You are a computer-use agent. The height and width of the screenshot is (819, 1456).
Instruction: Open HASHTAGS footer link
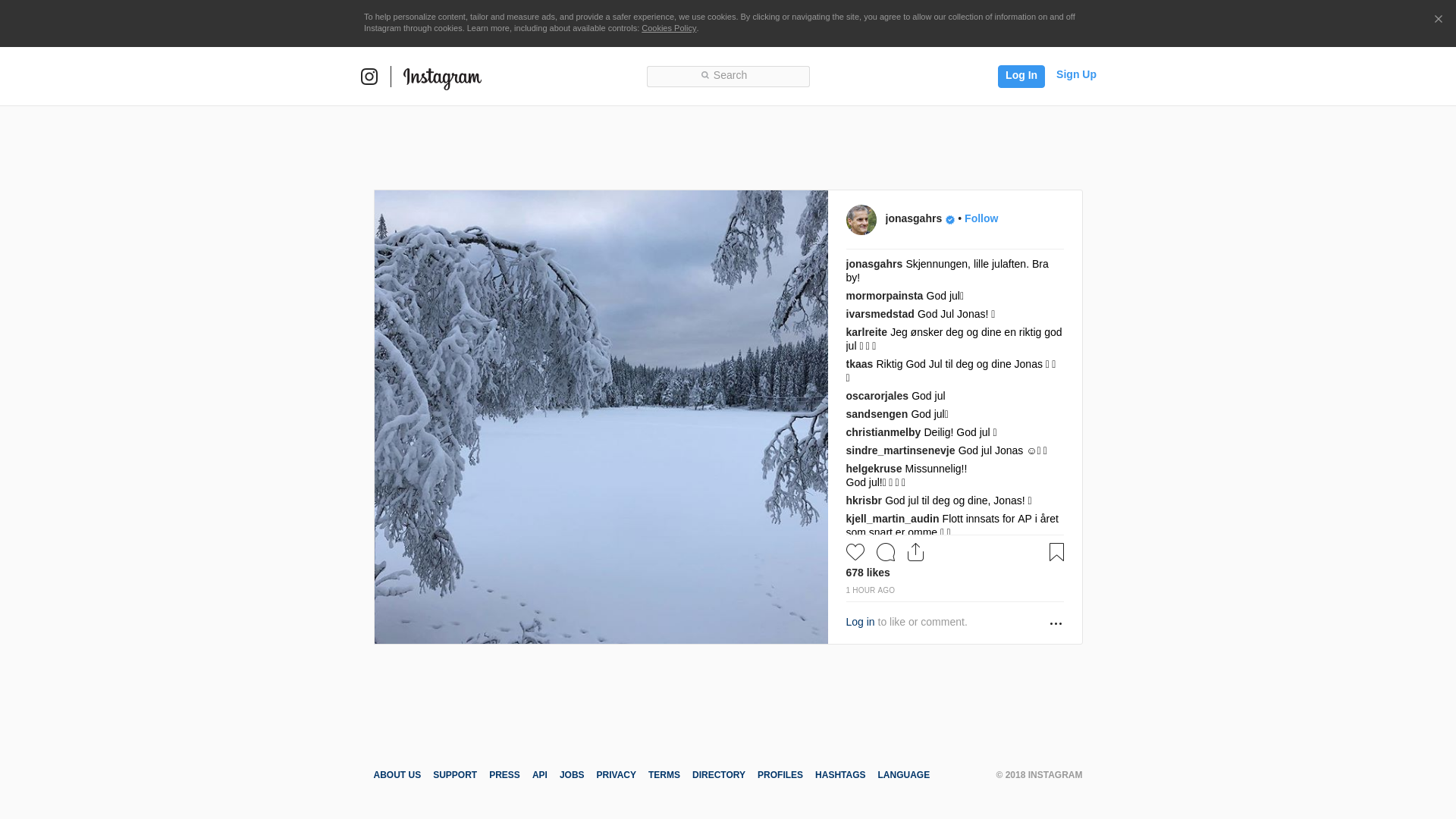[839, 775]
